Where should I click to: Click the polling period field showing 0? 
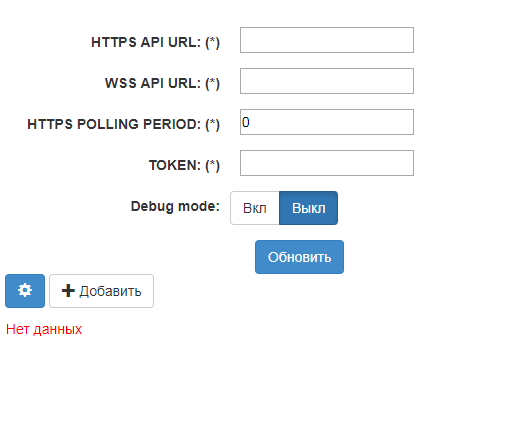327,122
